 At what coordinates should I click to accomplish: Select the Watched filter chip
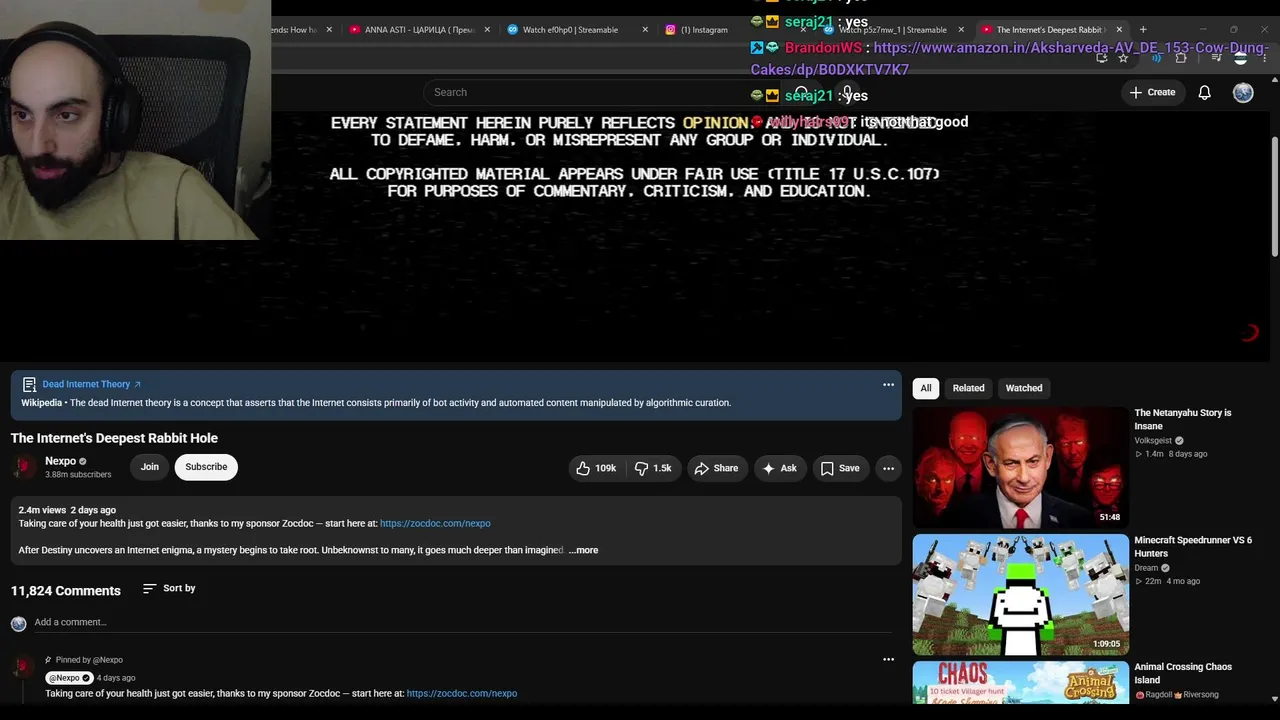[x=1024, y=388]
